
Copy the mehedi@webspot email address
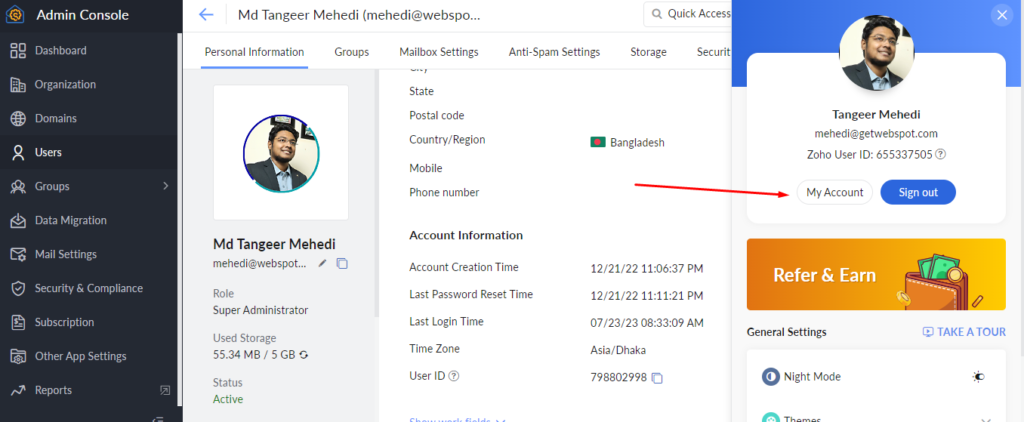(342, 263)
